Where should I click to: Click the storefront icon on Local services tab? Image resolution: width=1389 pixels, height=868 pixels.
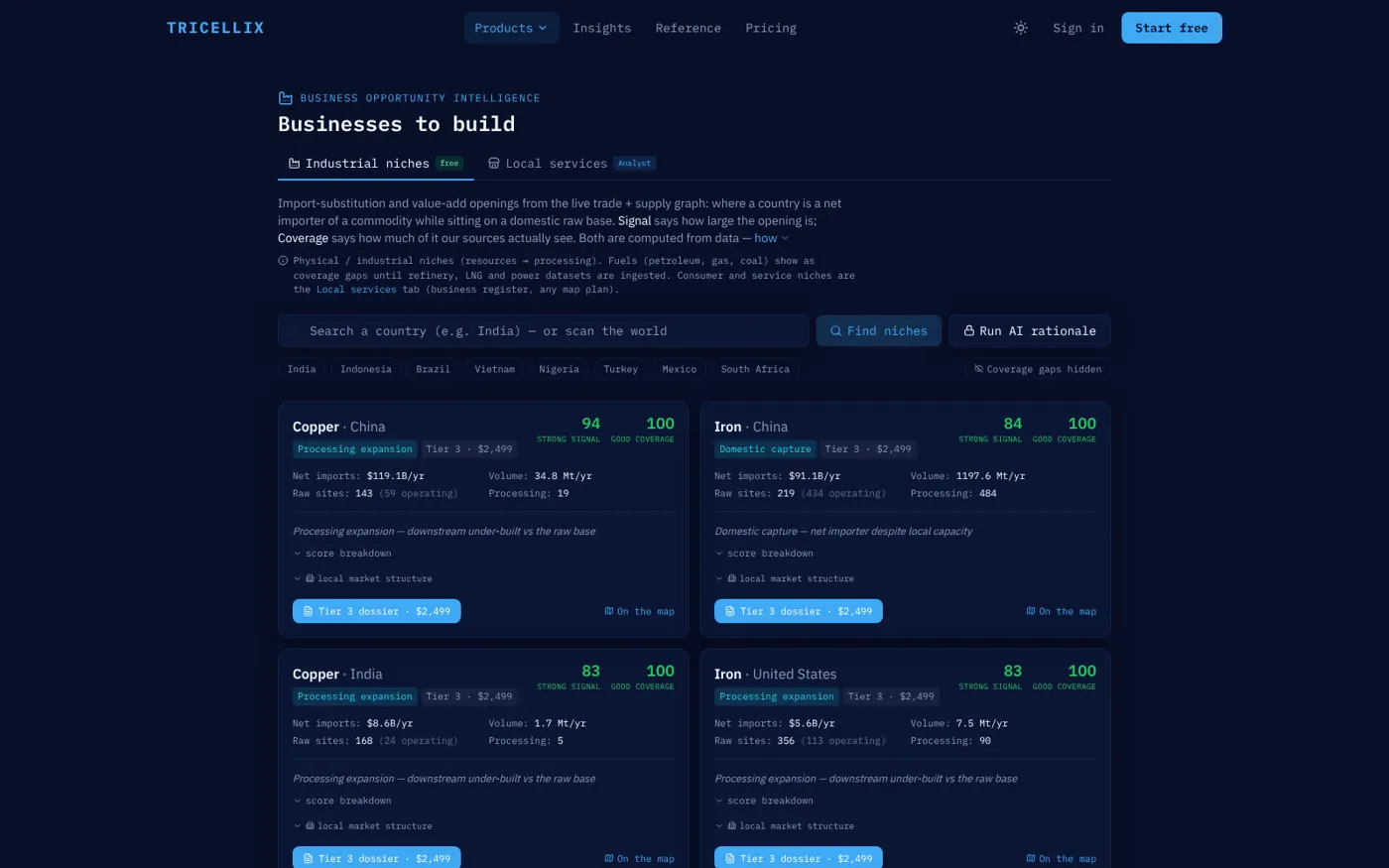pyautogui.click(x=494, y=164)
